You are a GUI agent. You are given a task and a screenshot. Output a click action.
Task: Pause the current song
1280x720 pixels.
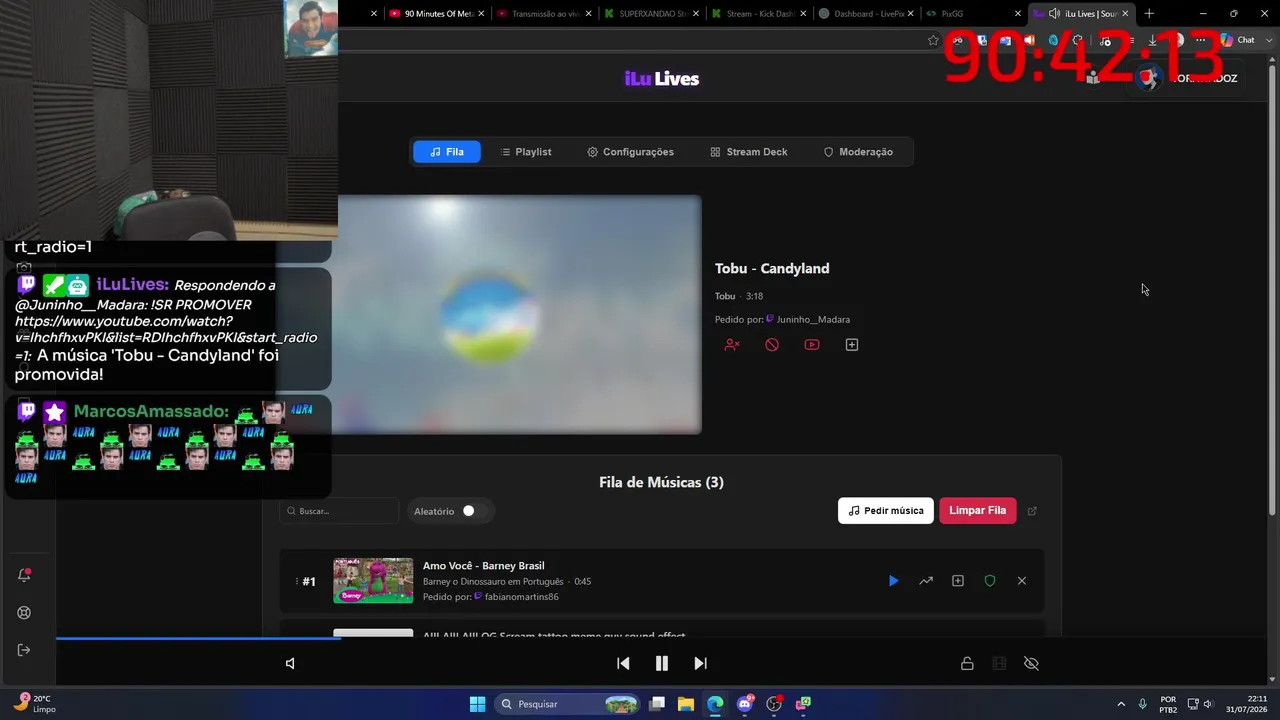(x=662, y=663)
